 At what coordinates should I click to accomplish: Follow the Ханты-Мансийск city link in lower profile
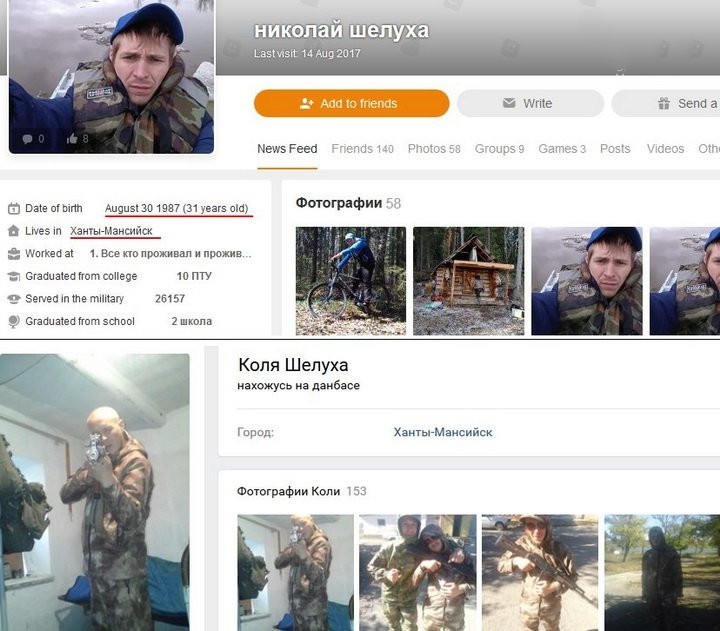[443, 432]
